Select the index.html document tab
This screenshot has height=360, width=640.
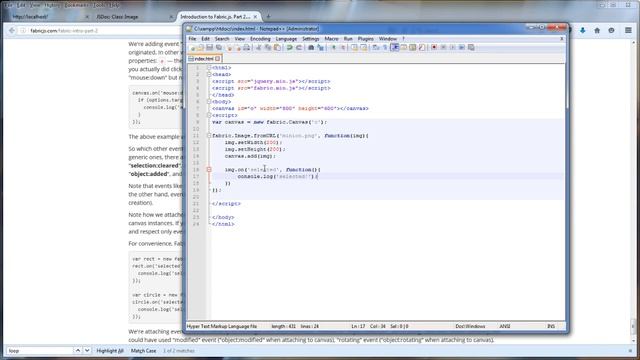coord(204,59)
